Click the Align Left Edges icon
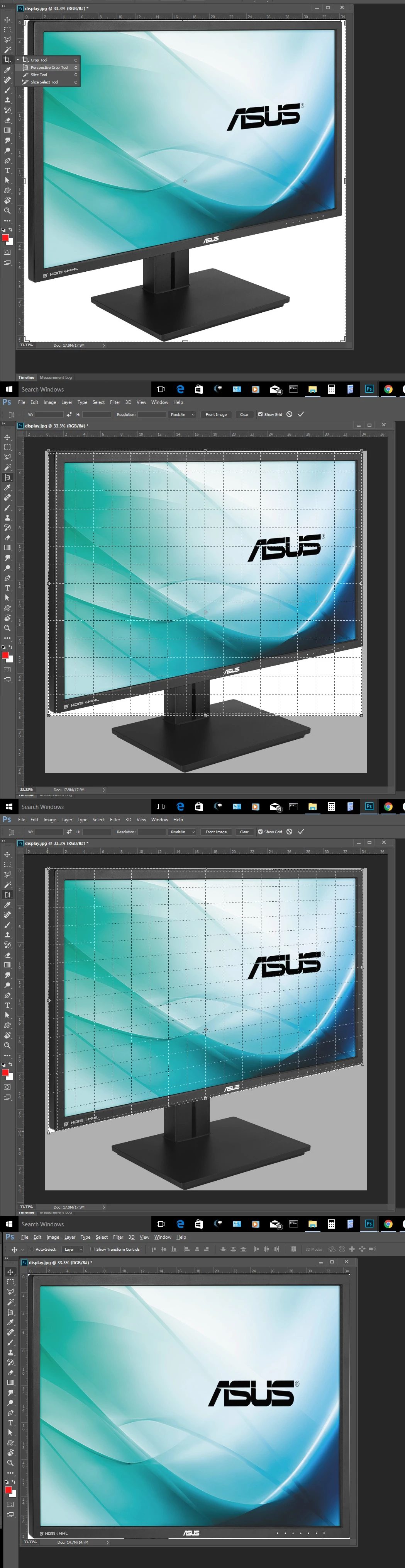405x1568 pixels. [x=187, y=1249]
